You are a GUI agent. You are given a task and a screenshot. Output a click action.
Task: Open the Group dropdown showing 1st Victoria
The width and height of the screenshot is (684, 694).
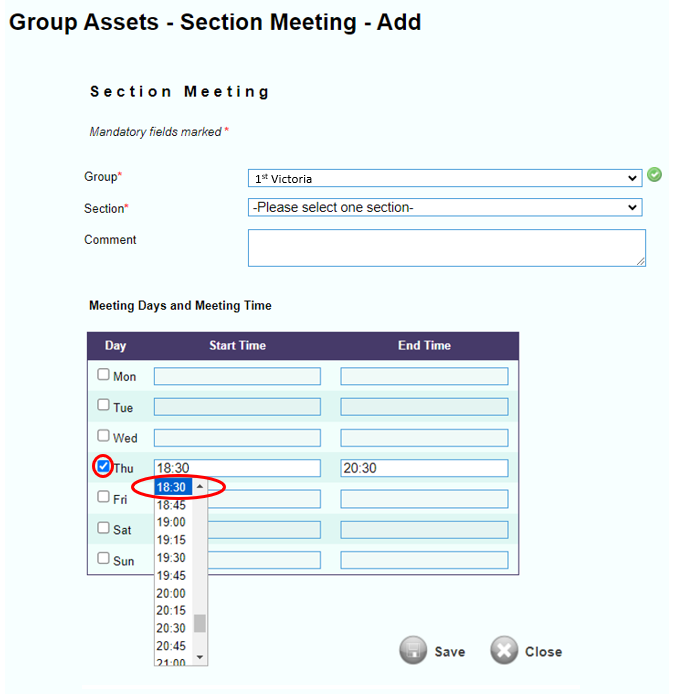[x=445, y=178]
